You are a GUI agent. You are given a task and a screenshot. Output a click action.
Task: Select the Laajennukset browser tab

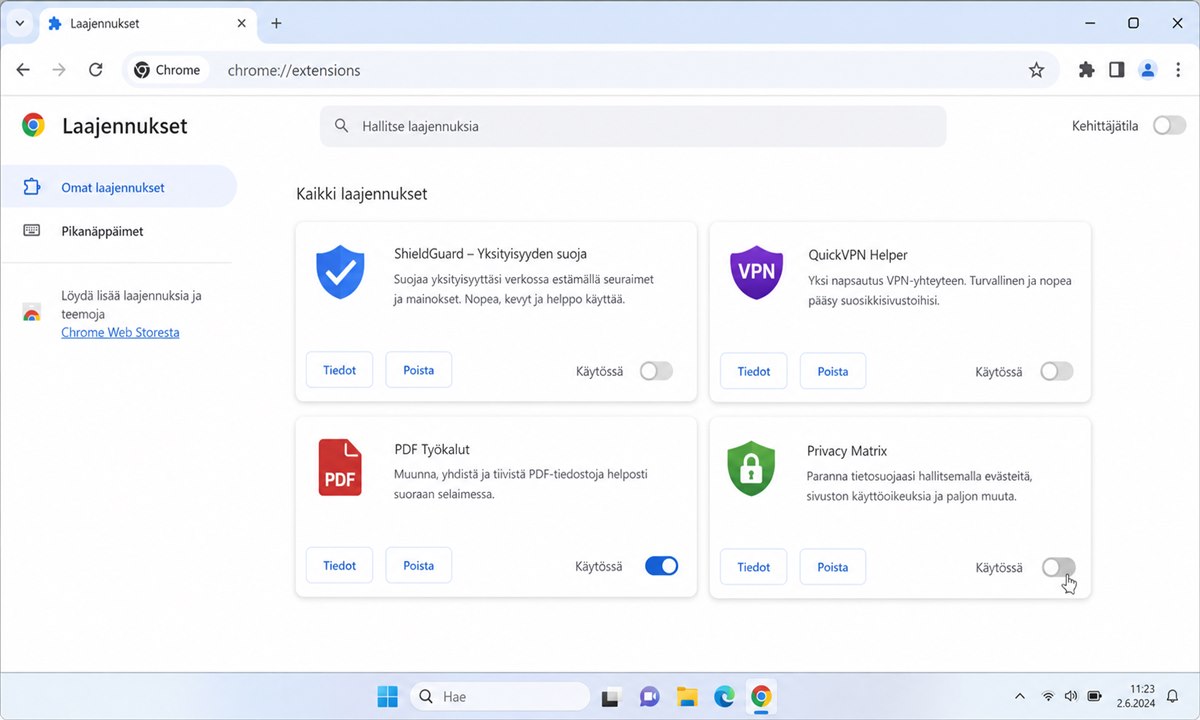click(147, 25)
